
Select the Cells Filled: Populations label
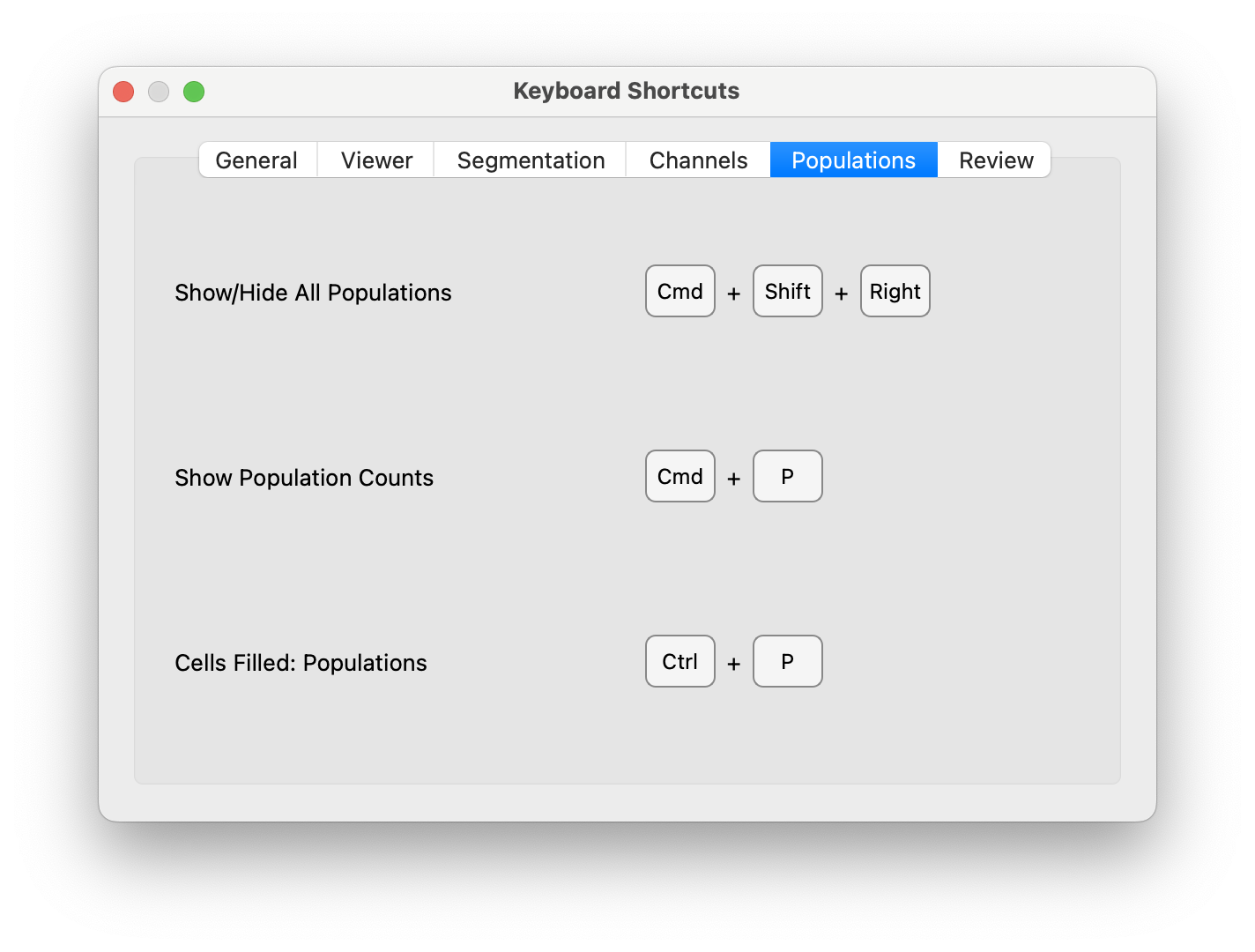point(301,662)
